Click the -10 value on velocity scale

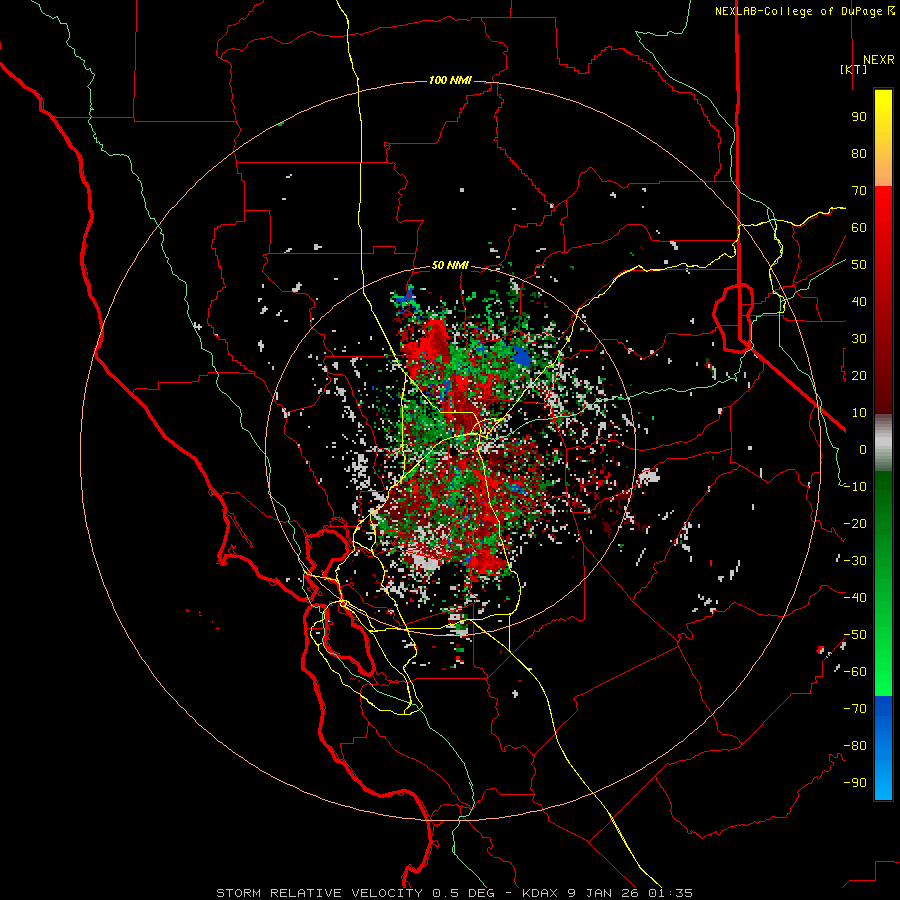855,487
